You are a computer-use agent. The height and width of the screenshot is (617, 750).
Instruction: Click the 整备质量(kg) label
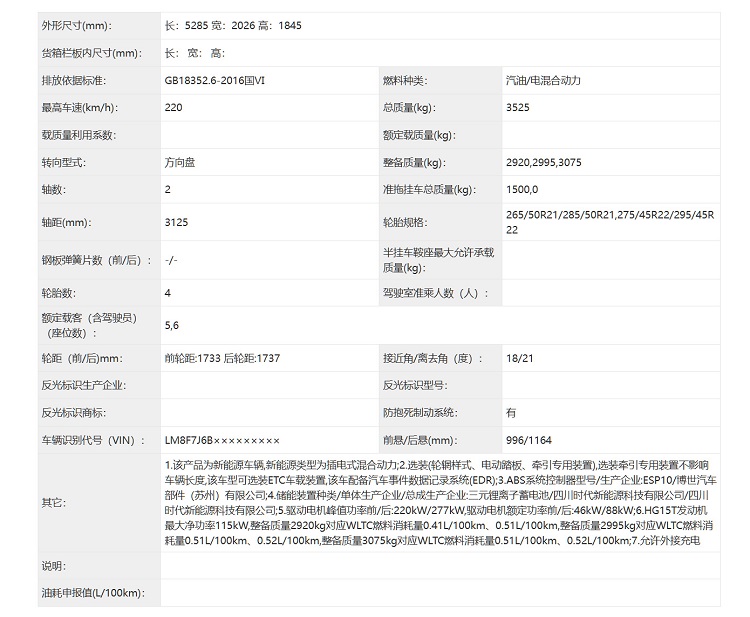click(414, 163)
